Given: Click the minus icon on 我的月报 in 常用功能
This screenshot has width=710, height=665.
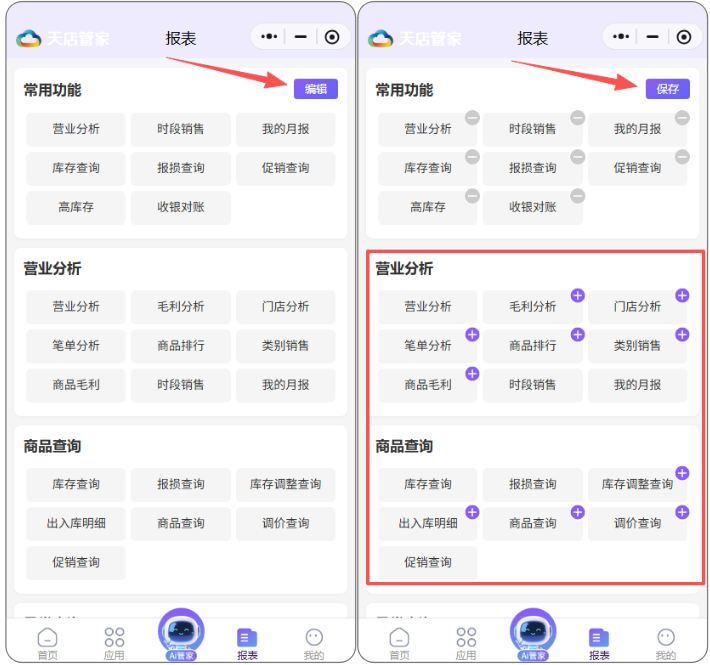Looking at the screenshot, I should tap(682, 118).
